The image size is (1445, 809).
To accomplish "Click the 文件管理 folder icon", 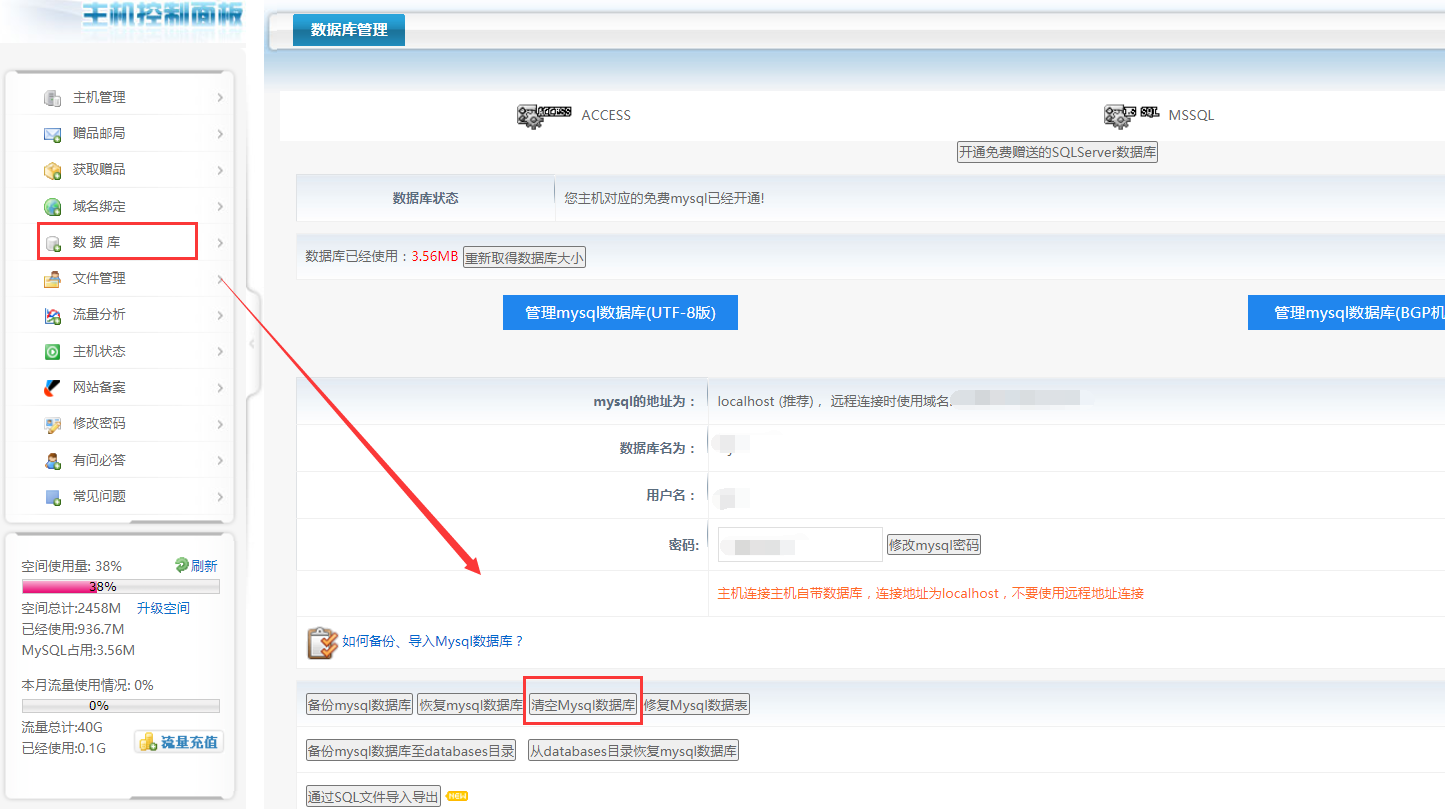I will tap(53, 279).
